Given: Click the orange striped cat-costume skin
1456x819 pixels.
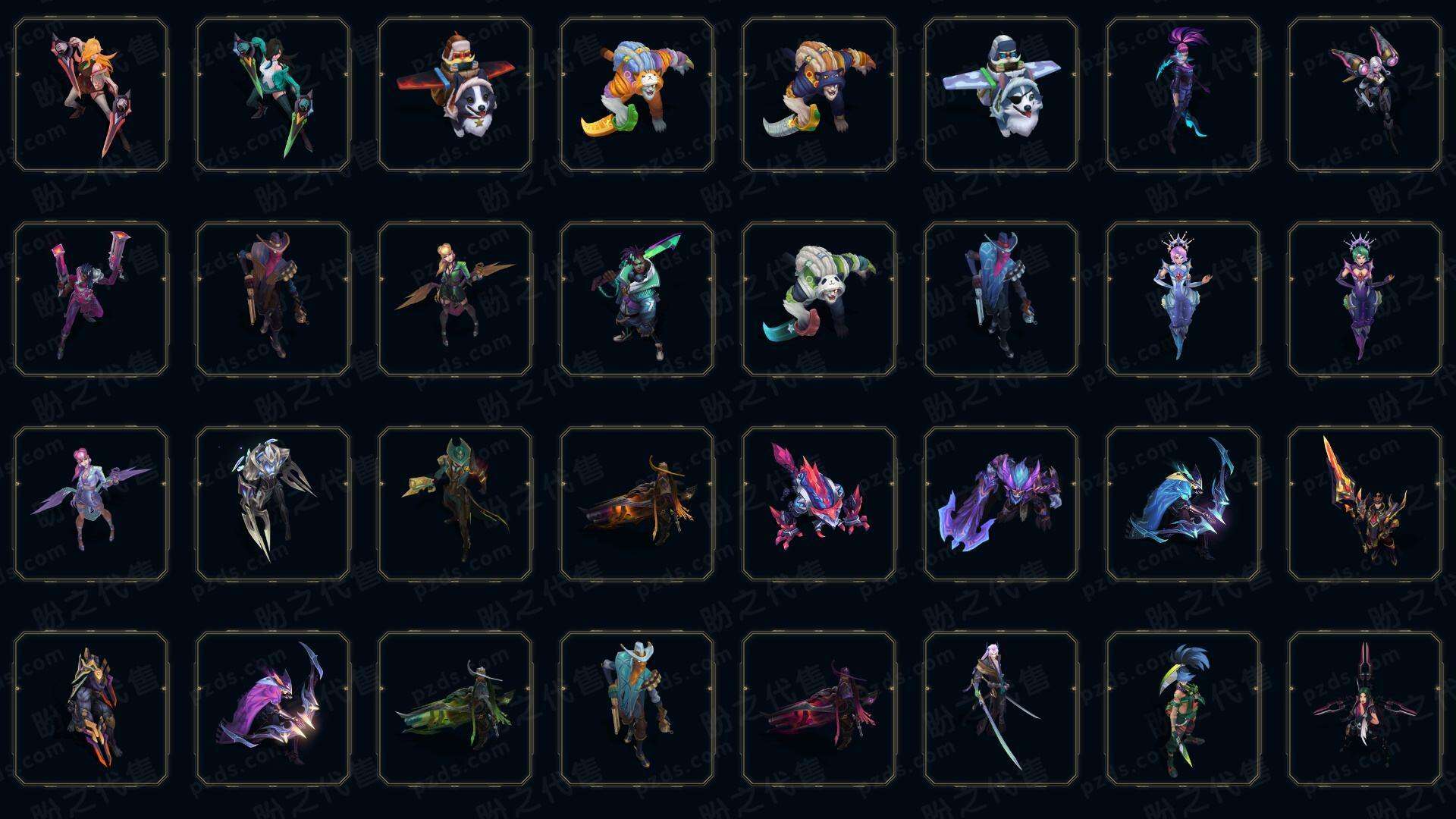Looking at the screenshot, I should [x=637, y=95].
